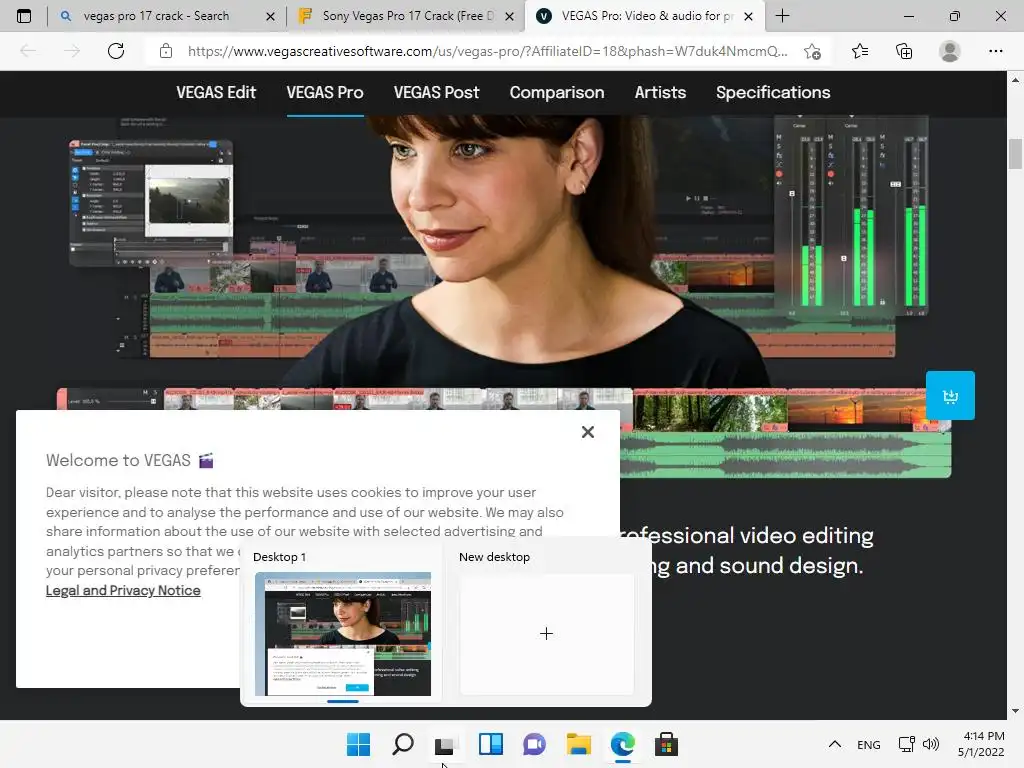Viewport: 1024px width, 768px height.
Task: Switch to 'Sony Vegas Pro 17 Crack' tab
Action: click(x=406, y=16)
